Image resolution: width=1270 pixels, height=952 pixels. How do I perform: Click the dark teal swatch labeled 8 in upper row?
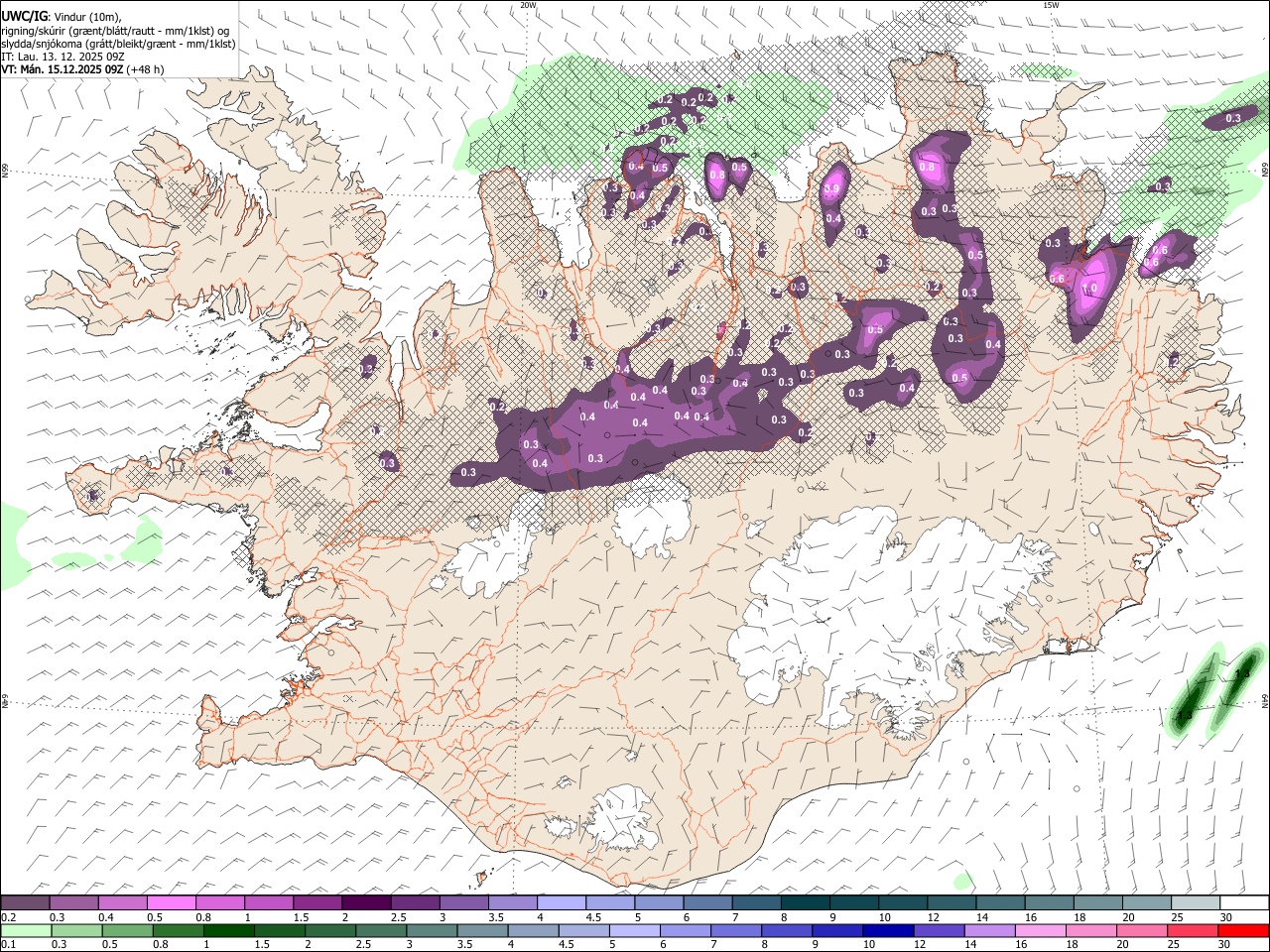(x=804, y=903)
